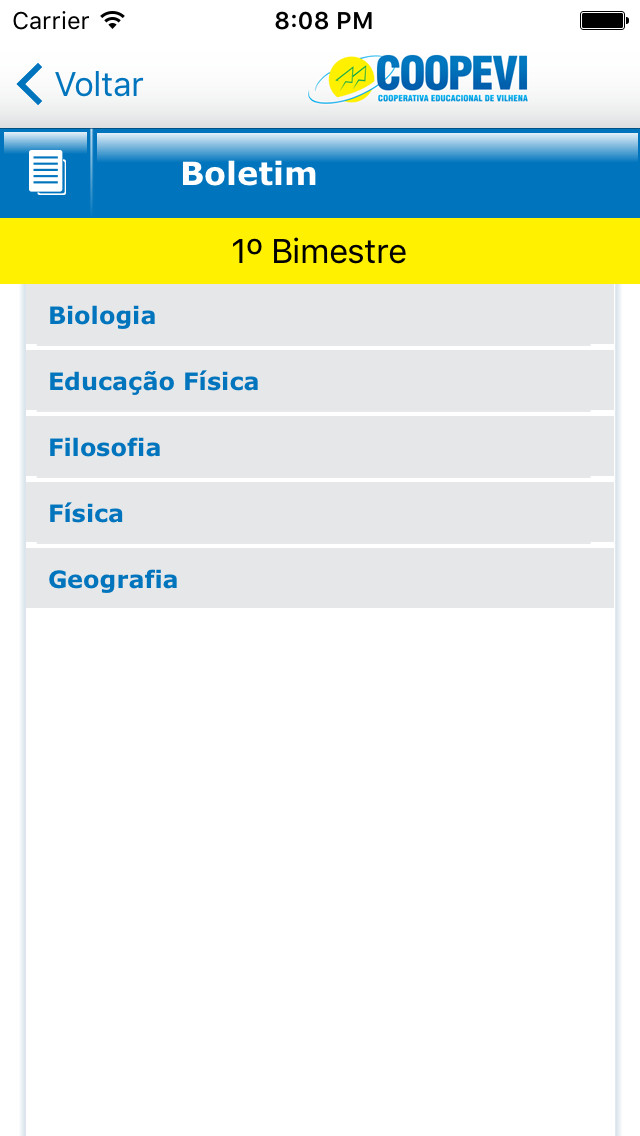640x1136 pixels.
Task: Show grades for Física
Action: (x=320, y=514)
